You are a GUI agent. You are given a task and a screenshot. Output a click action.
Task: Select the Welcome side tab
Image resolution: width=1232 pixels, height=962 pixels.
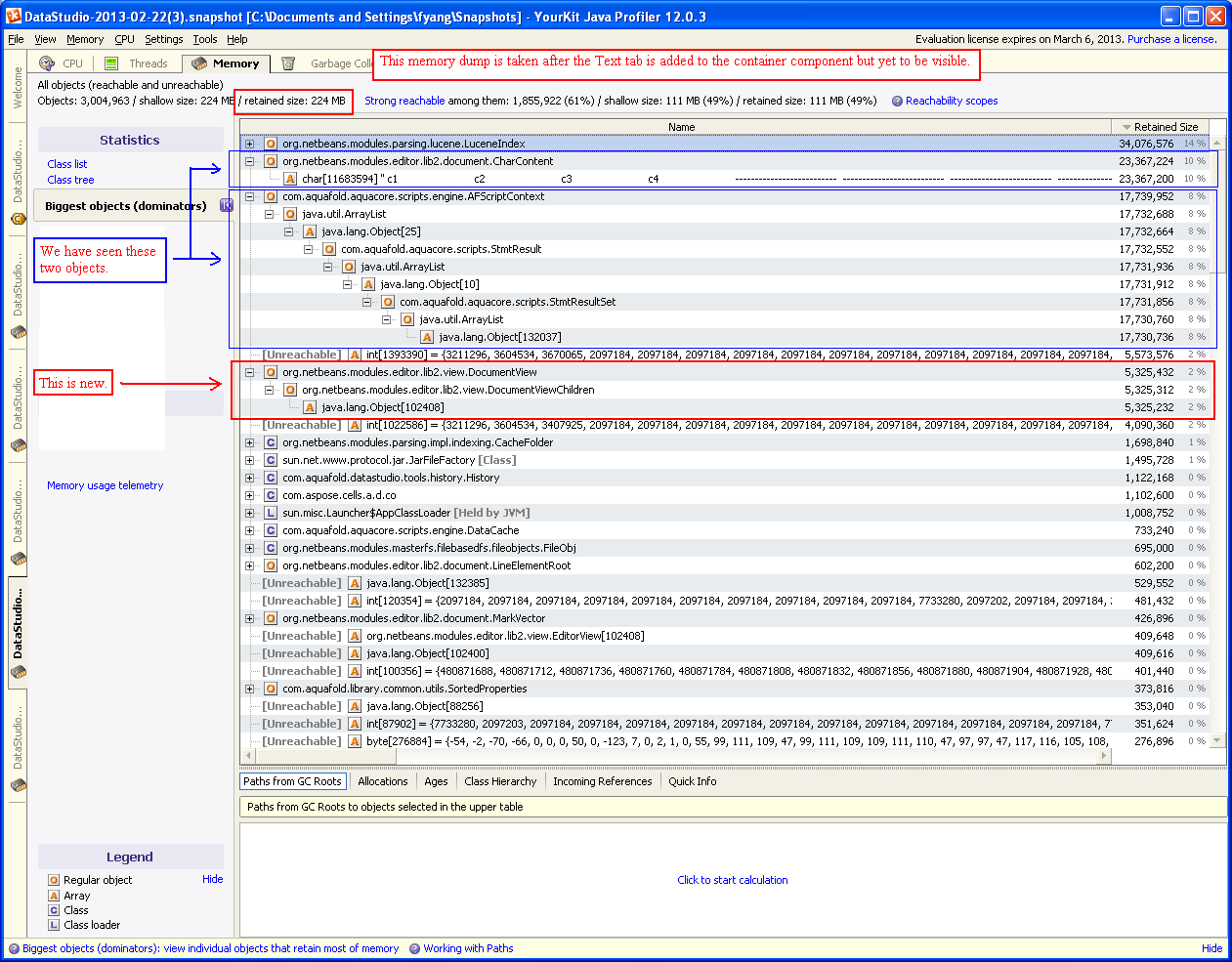point(17,88)
